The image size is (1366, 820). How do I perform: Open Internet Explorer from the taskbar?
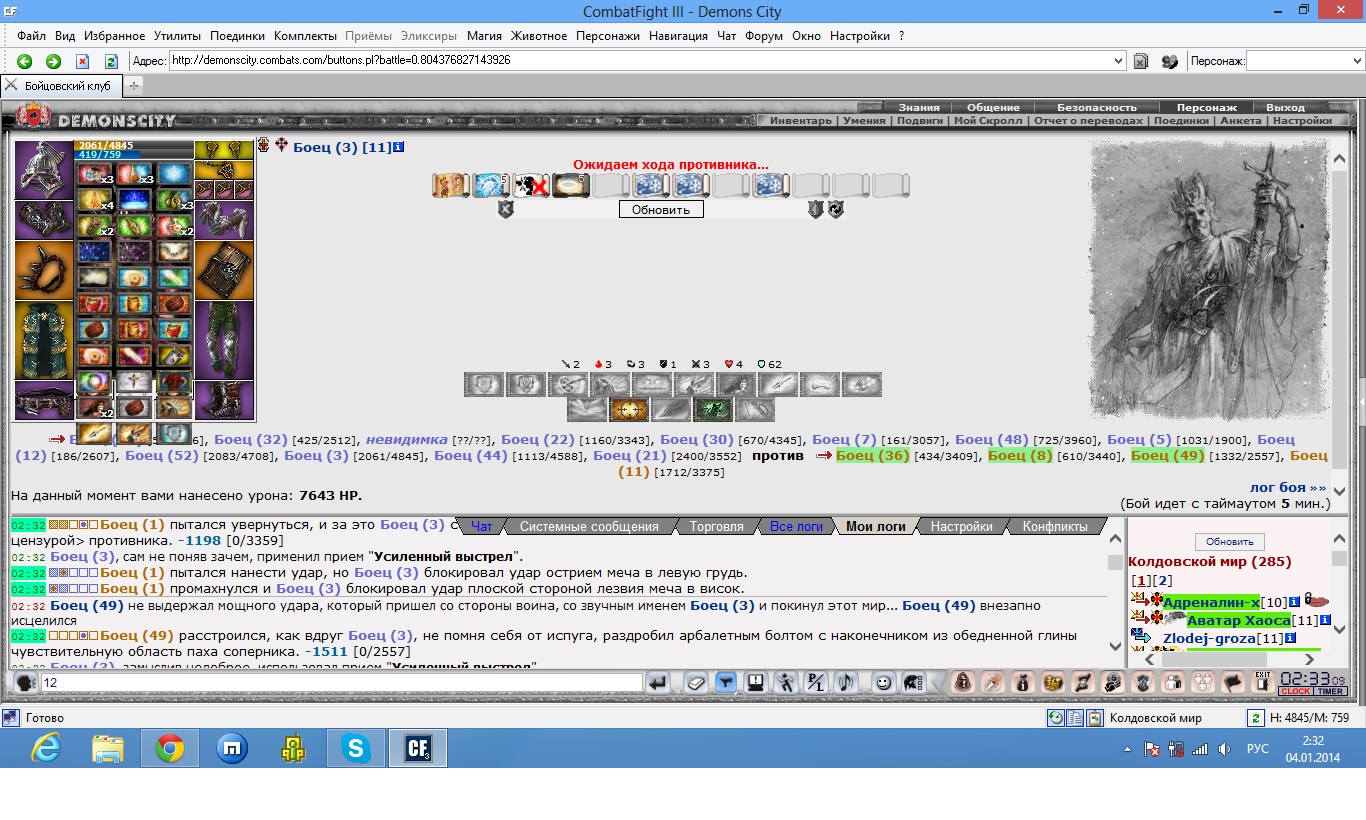pyautogui.click(x=46, y=748)
